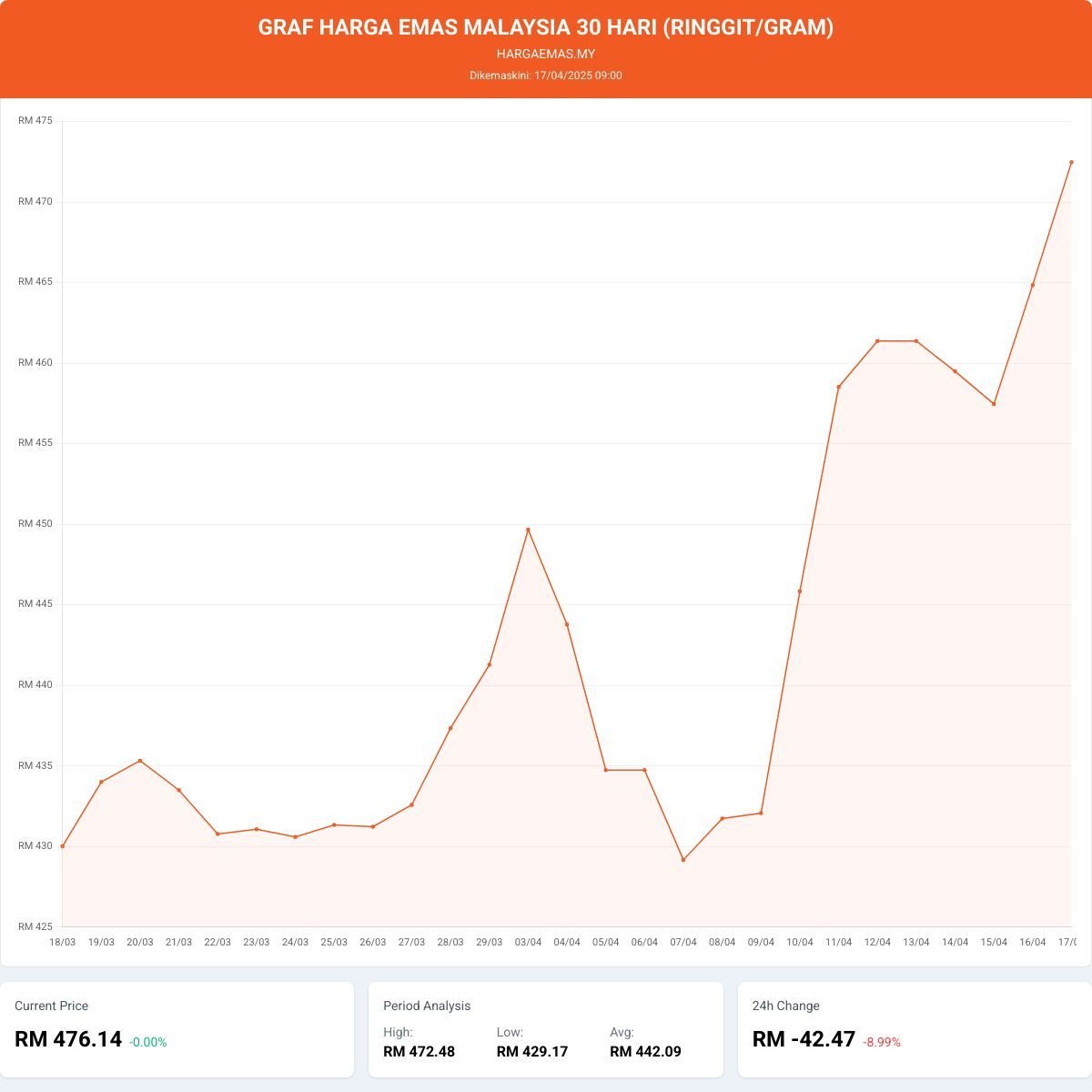Select the 15/04 dip data point
The height and width of the screenshot is (1092, 1092).
tap(994, 404)
